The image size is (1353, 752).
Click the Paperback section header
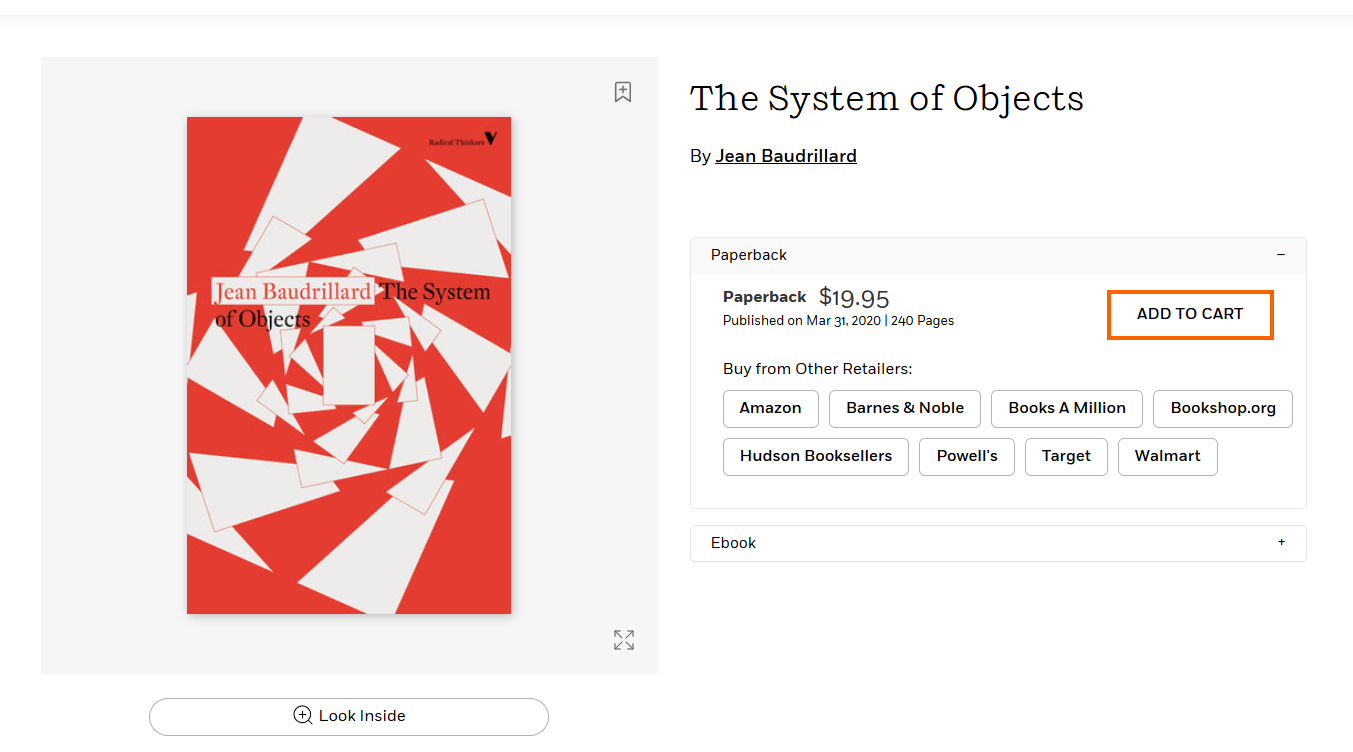coord(749,255)
